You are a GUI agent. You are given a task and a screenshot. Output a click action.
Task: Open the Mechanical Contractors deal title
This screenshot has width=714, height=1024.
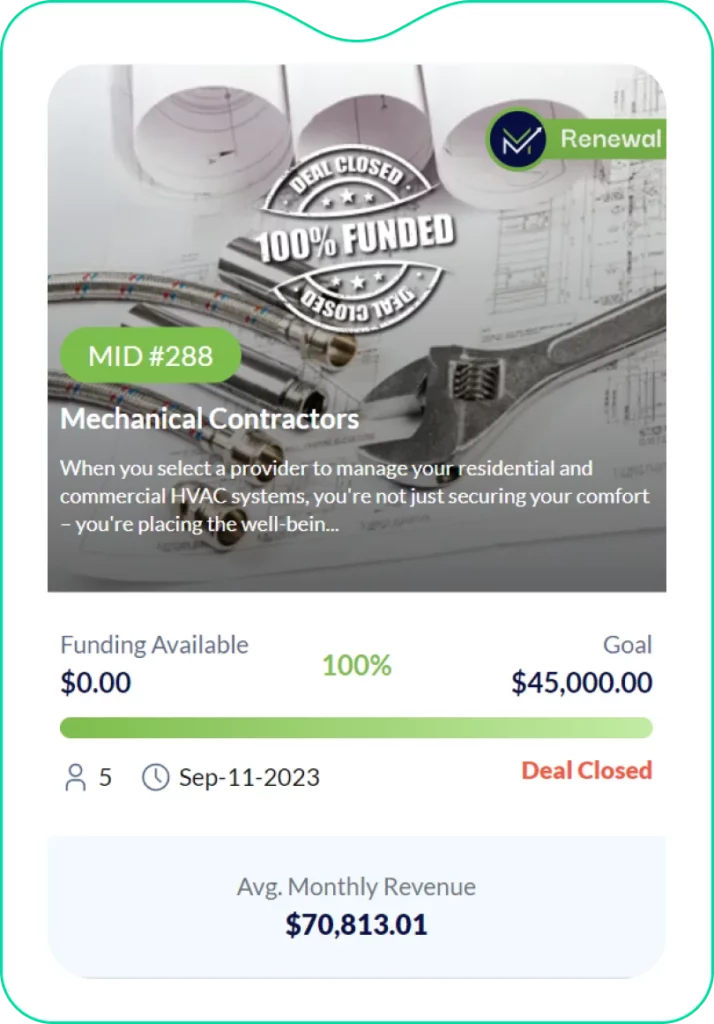210,418
